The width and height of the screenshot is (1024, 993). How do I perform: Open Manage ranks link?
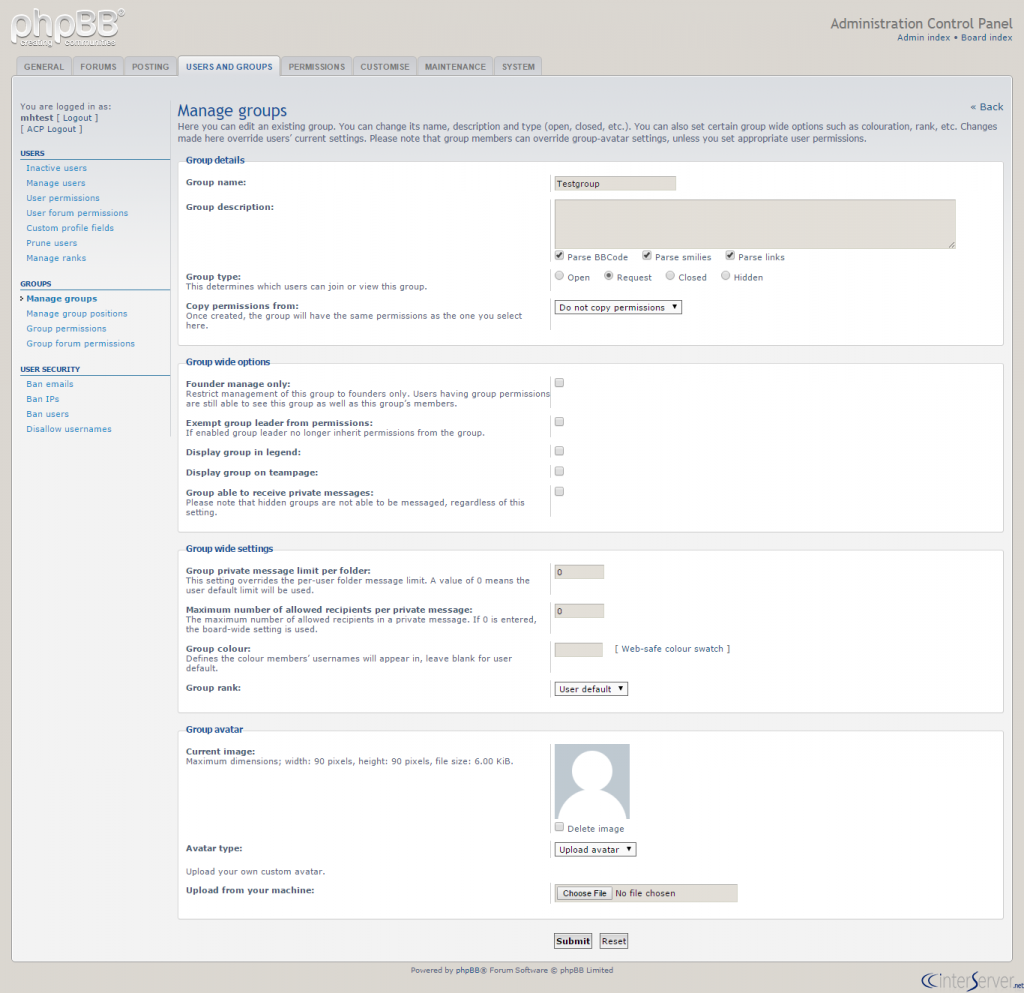[56, 258]
